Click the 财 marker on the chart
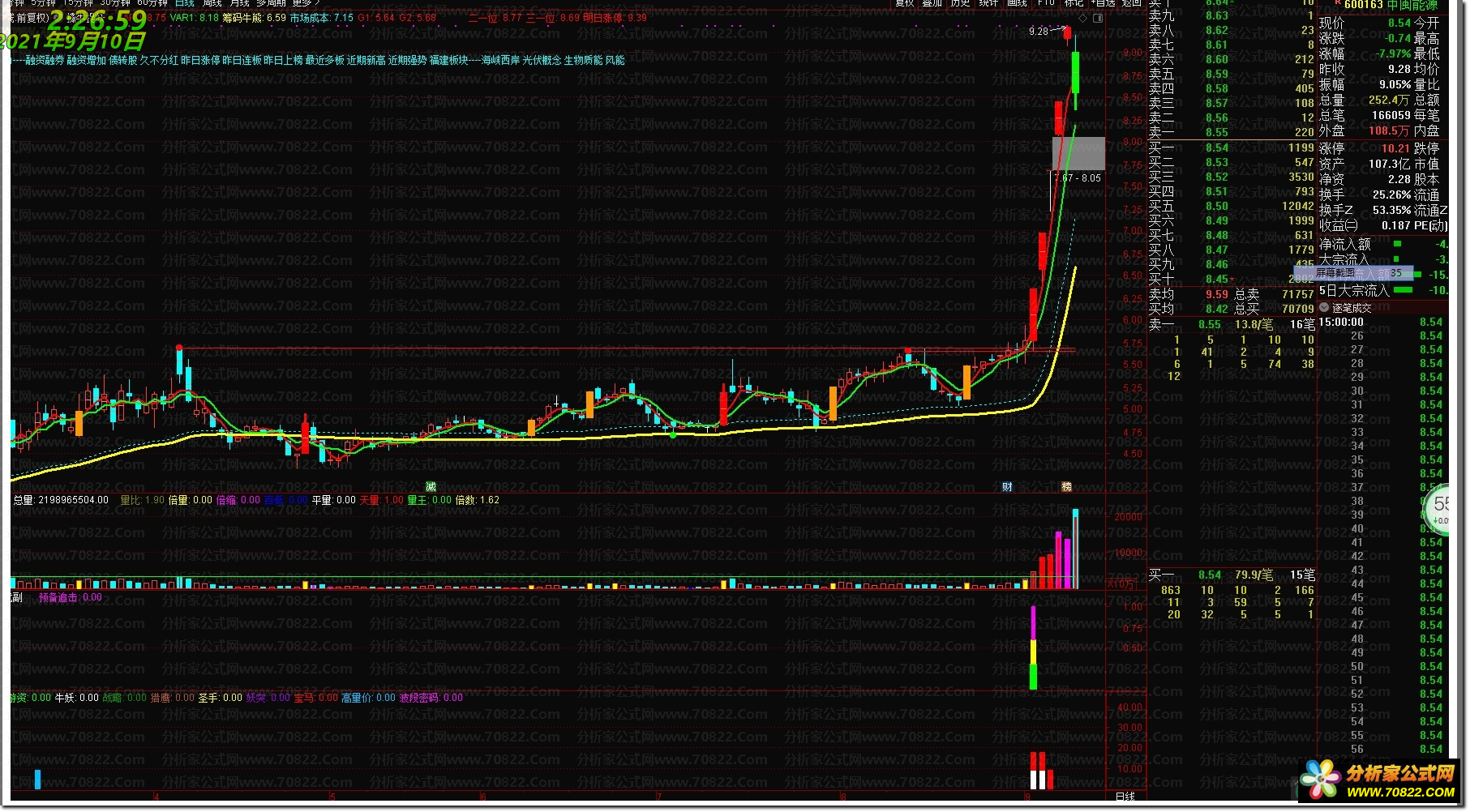Screen dimensions: 1470x812 (1007, 486)
